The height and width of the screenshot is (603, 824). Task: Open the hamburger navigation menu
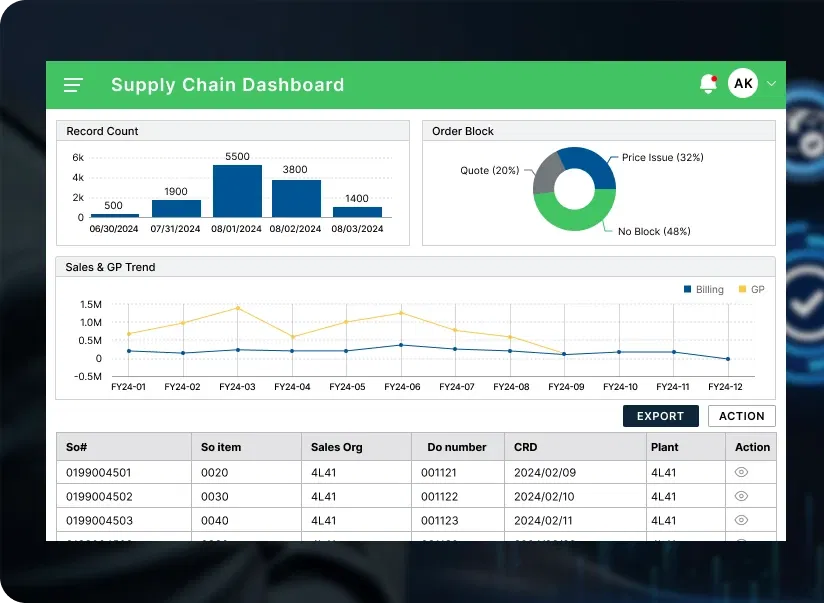73,85
